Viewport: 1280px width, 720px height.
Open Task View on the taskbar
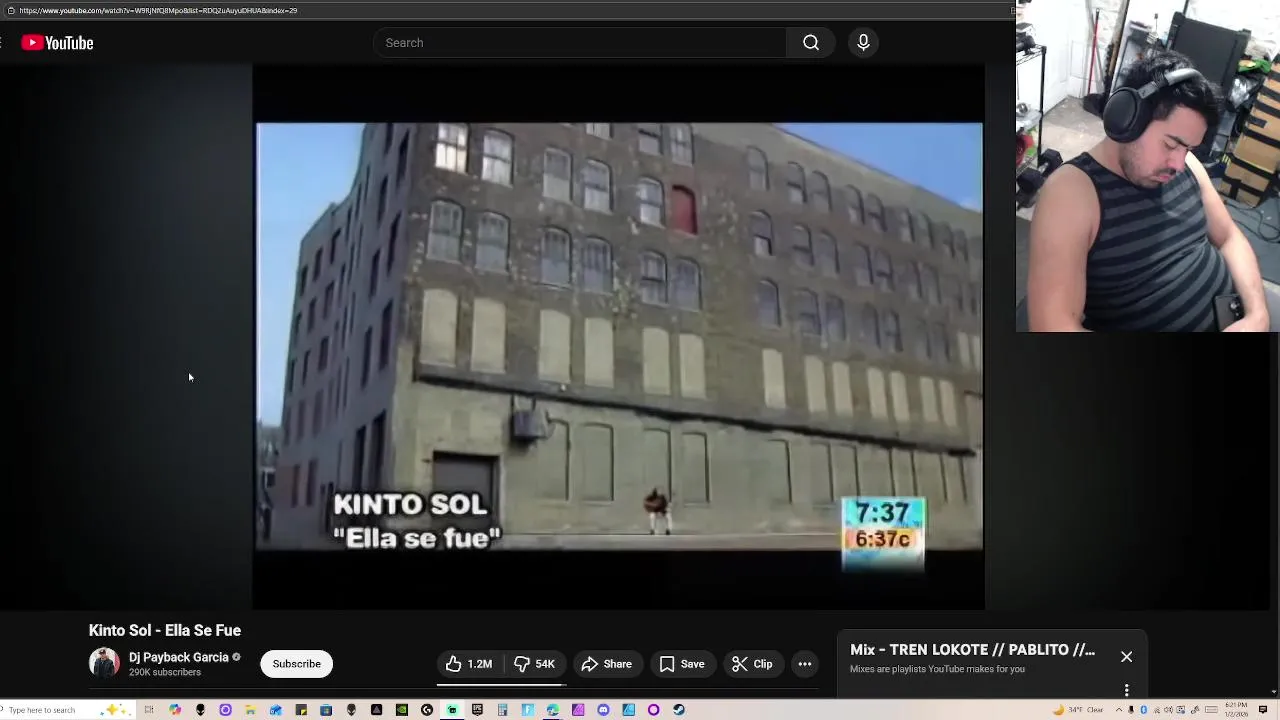point(149,710)
